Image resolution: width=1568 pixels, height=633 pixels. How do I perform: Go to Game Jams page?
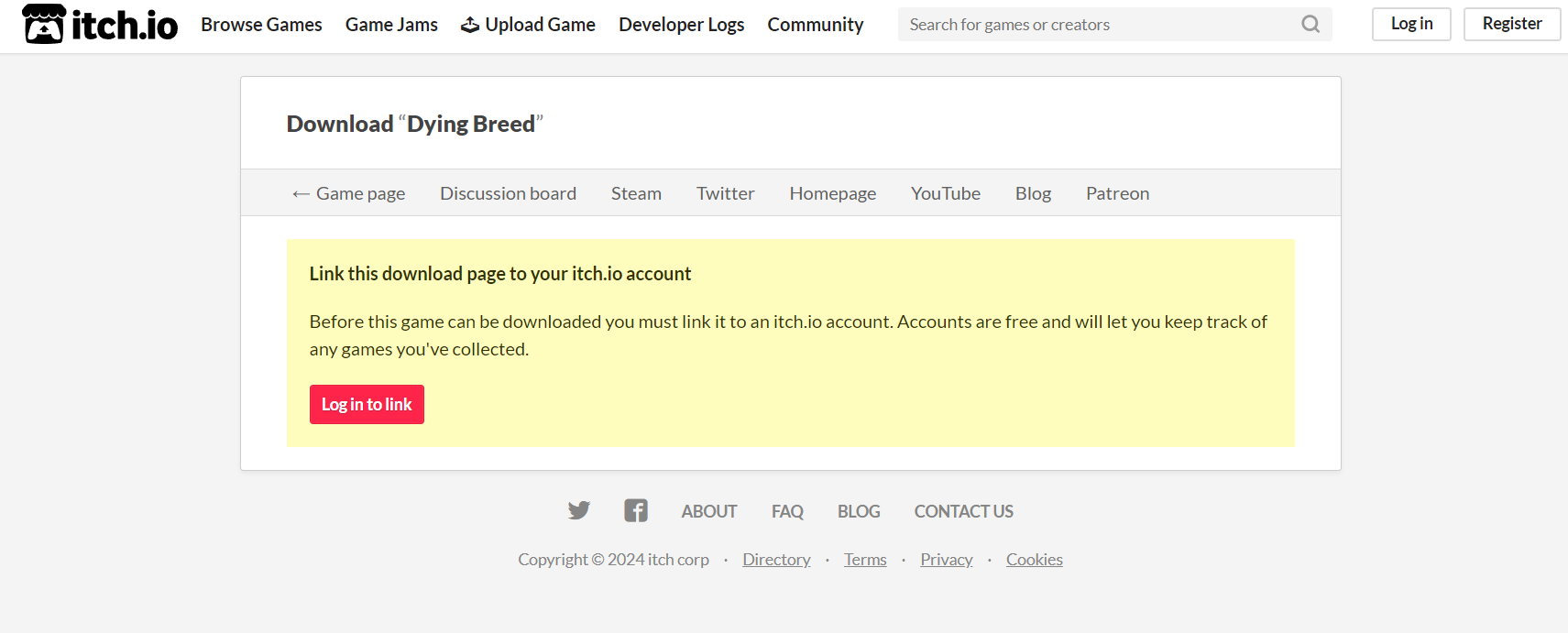(391, 25)
